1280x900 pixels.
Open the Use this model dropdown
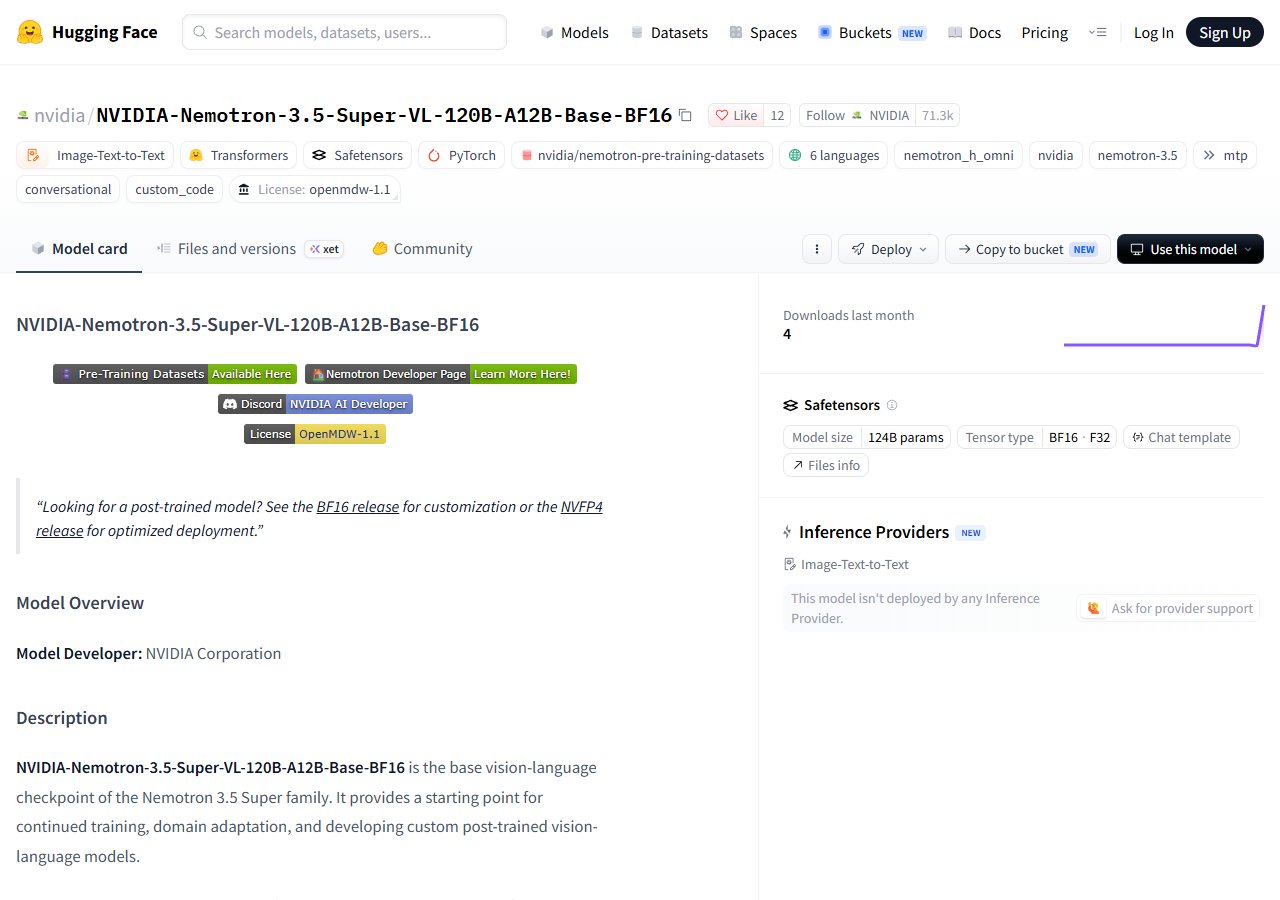click(1190, 249)
